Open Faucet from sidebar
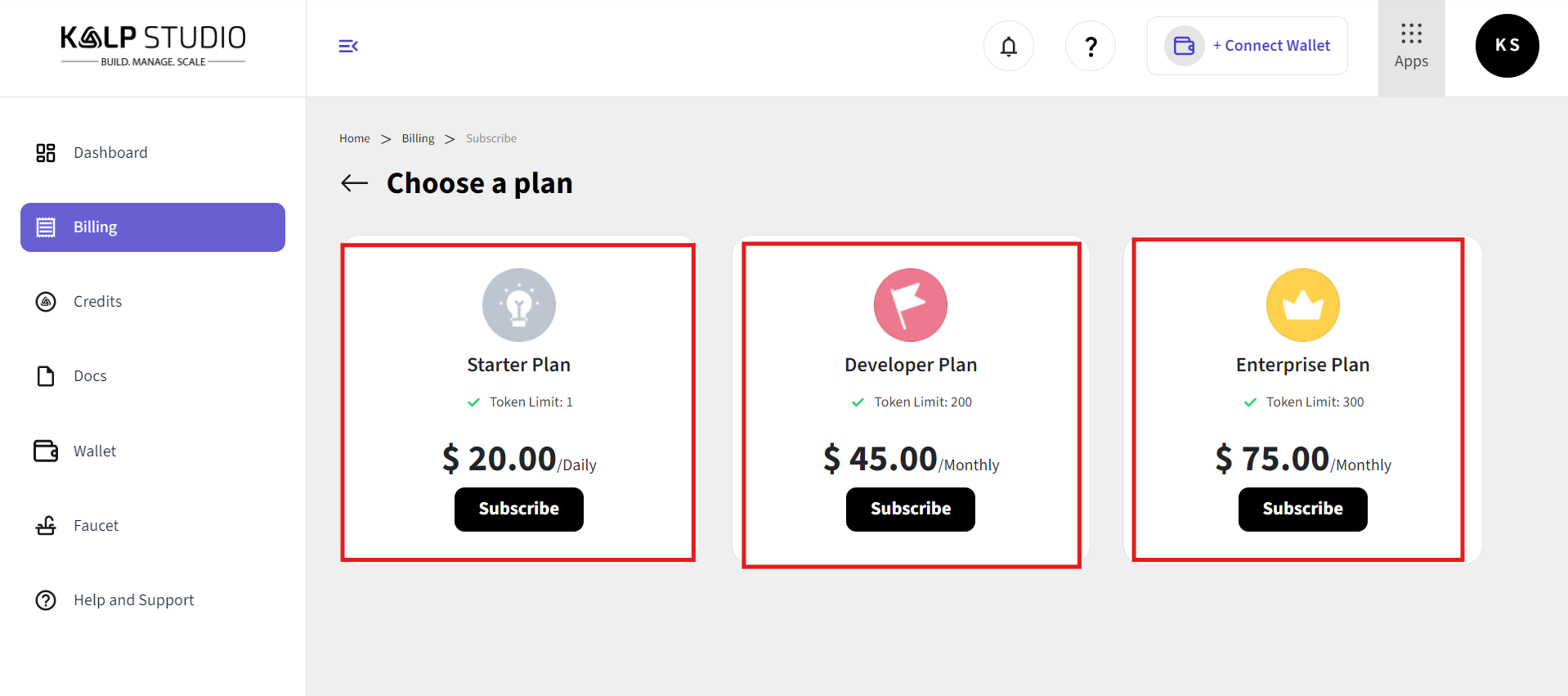Screen dimensions: 1568x696 tap(96, 526)
